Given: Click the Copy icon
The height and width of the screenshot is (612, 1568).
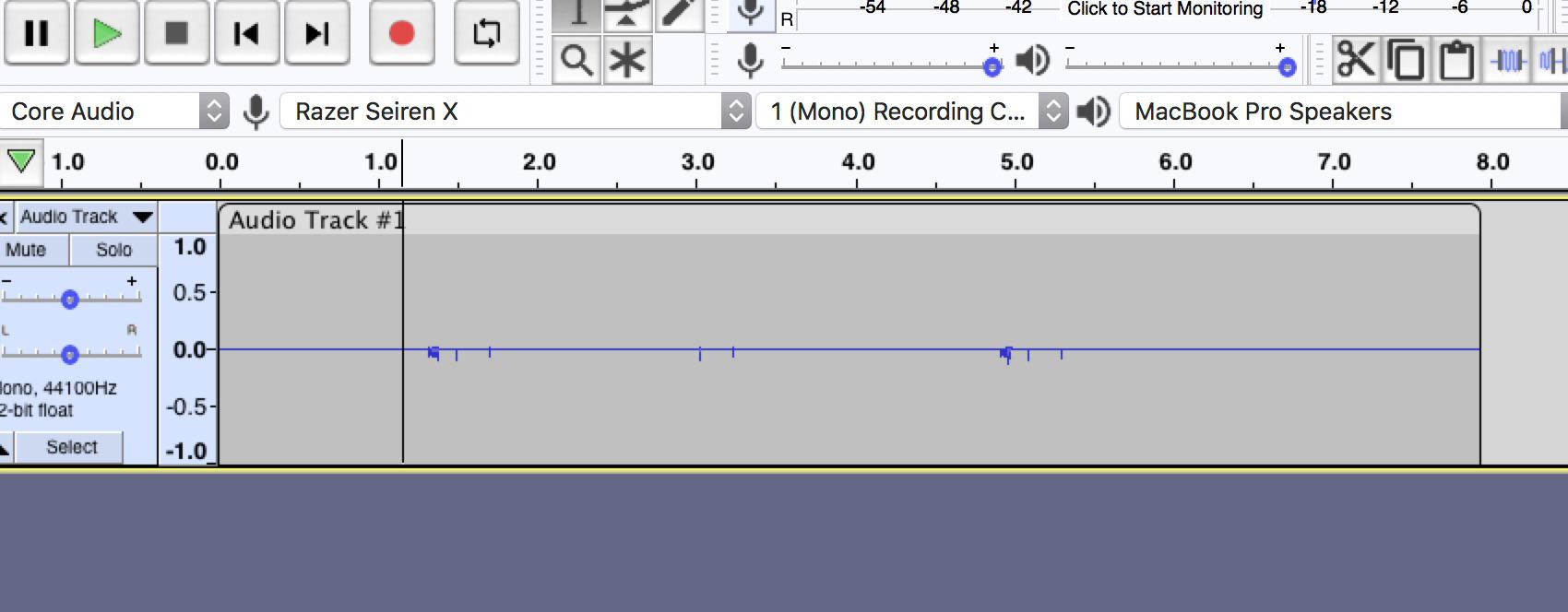Looking at the screenshot, I should 1407,61.
